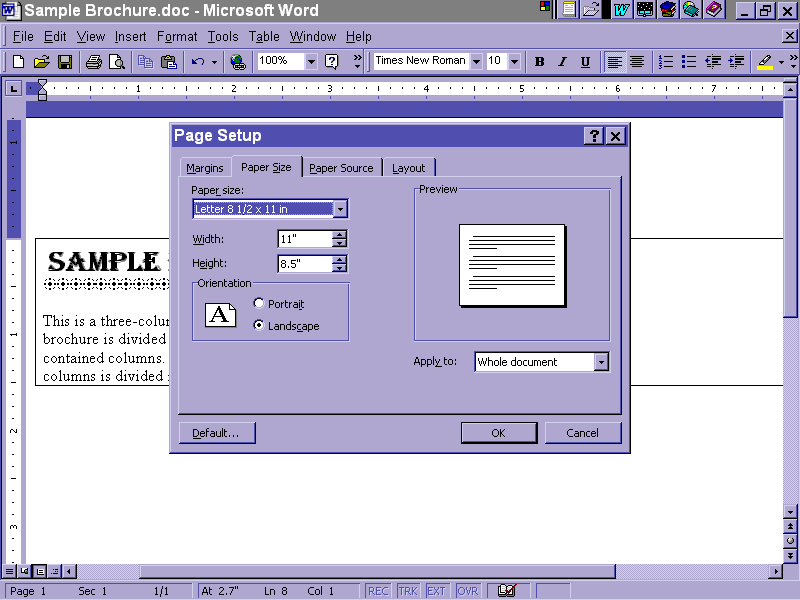Viewport: 800px width, 600px height.
Task: Increase Width with the up spinner arrow
Action: (340, 235)
